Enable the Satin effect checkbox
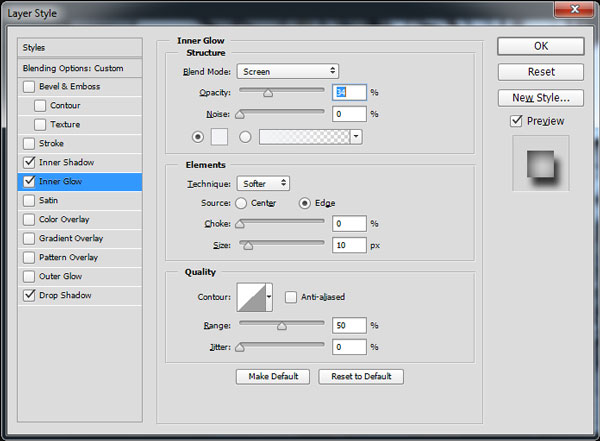Screen dimensions: 600x441 29,200
